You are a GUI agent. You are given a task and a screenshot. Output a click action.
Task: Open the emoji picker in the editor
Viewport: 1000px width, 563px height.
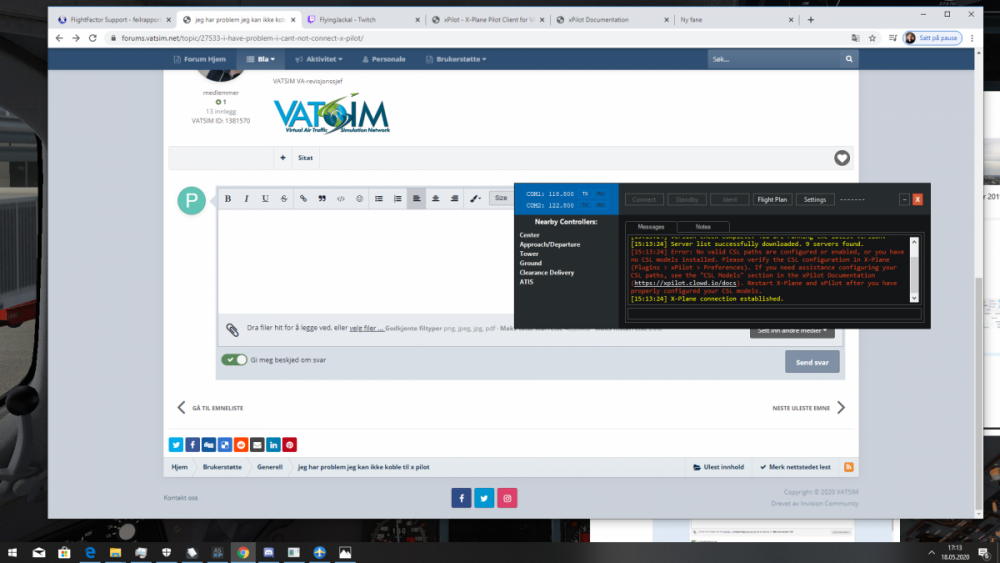(360, 199)
